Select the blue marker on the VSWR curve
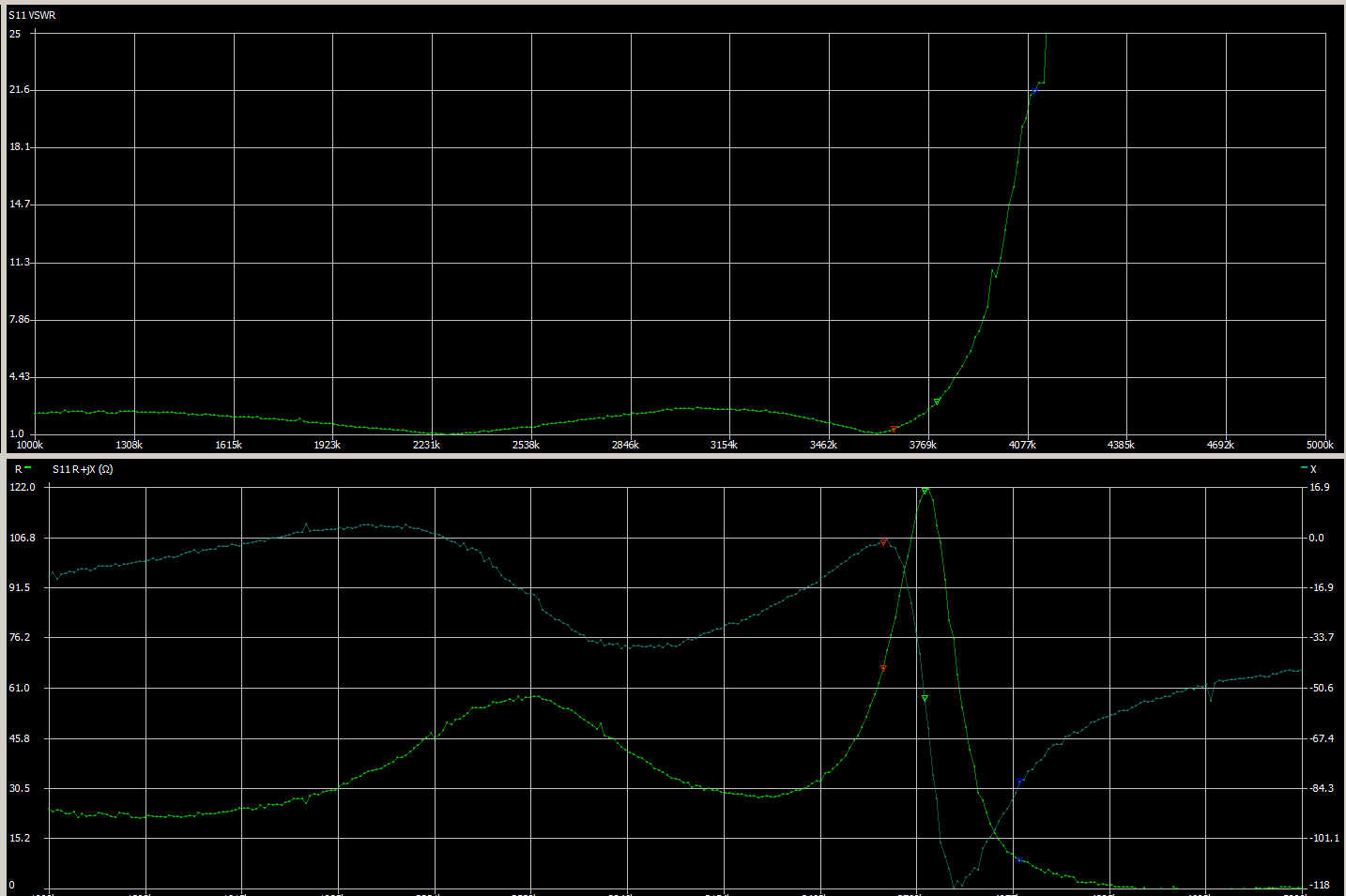The height and width of the screenshot is (896, 1346). (1034, 91)
